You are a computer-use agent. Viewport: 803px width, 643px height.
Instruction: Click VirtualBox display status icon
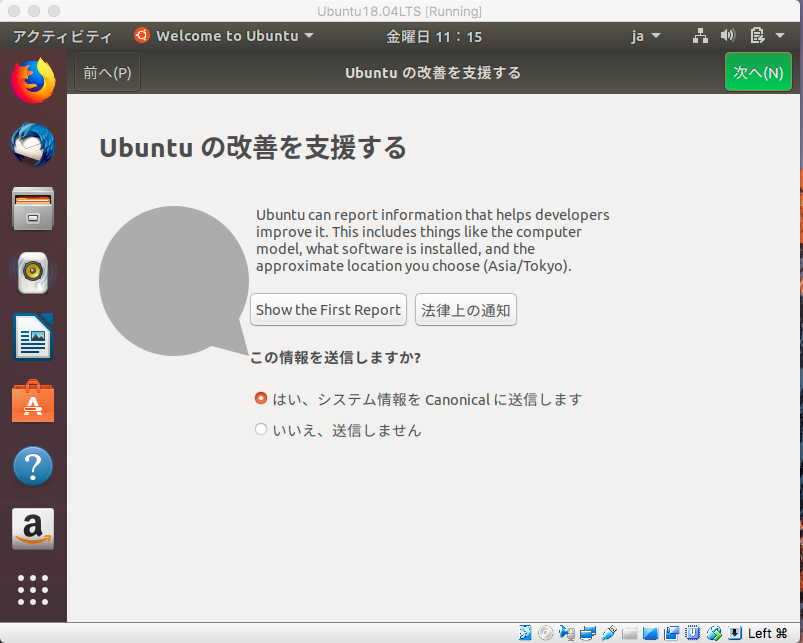pos(650,634)
